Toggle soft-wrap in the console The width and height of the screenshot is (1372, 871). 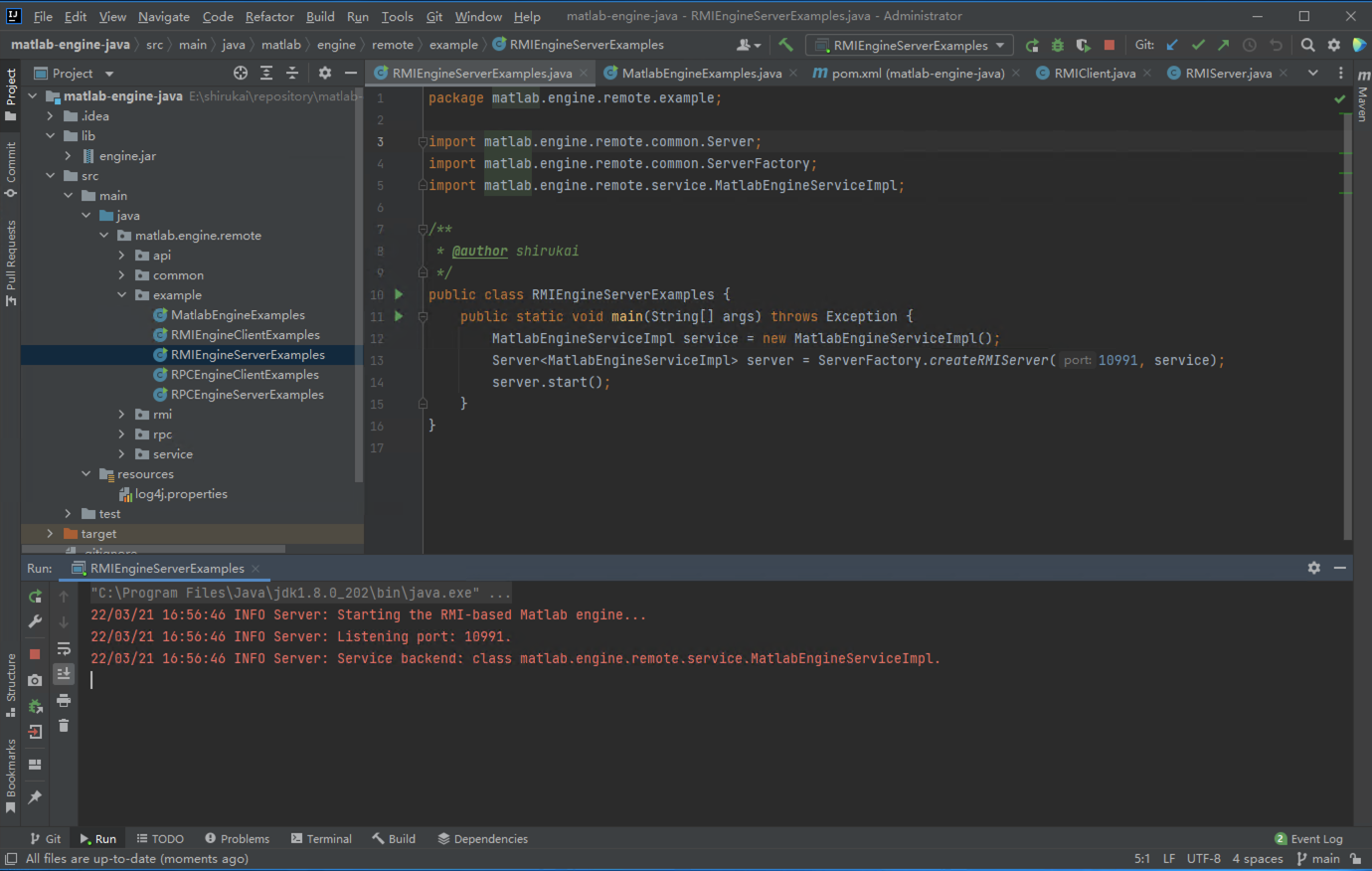pyautogui.click(x=64, y=648)
